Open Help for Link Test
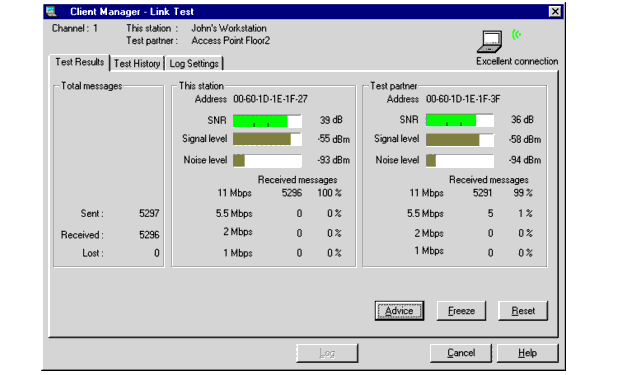618x375 pixels. tap(527, 353)
